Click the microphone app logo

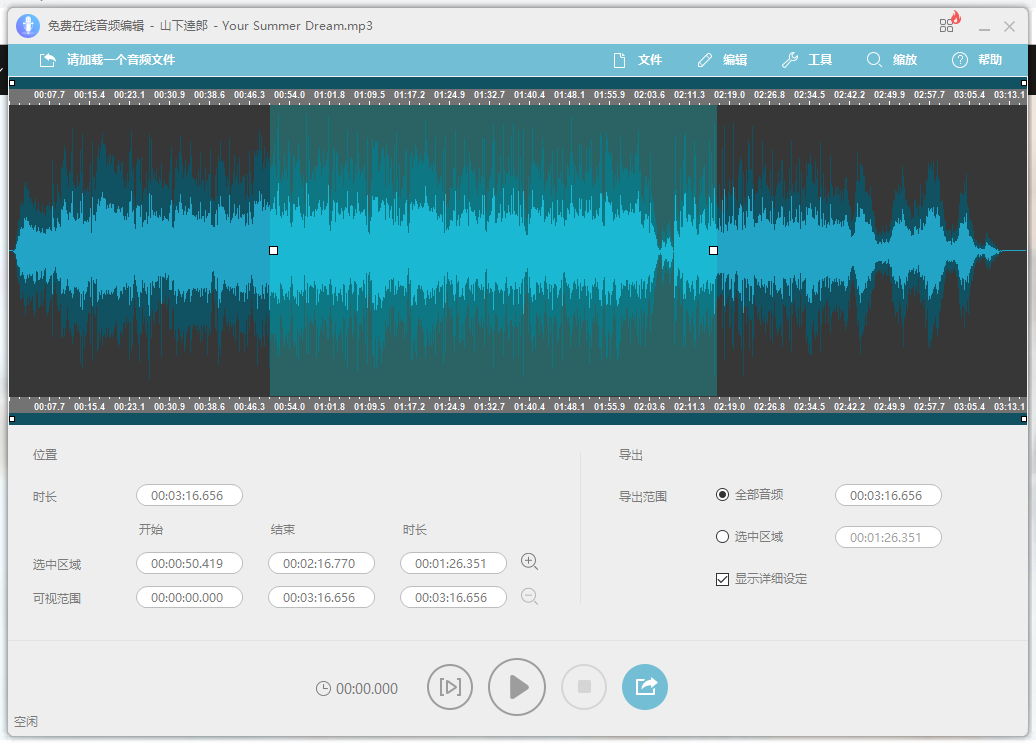tap(28, 26)
